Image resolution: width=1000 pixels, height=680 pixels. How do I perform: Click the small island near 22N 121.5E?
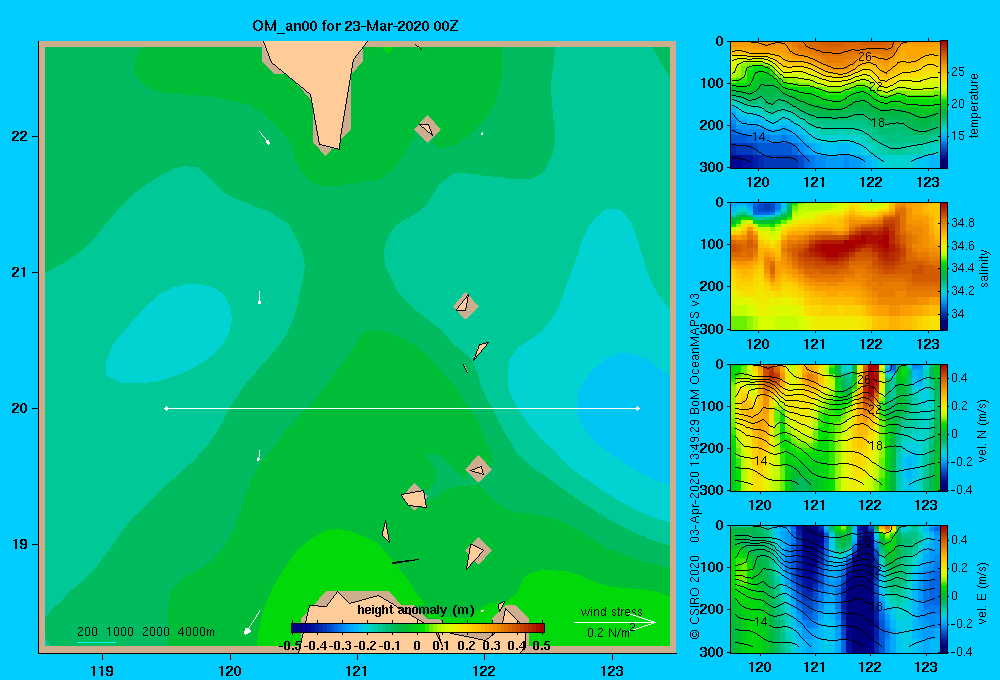427,129
